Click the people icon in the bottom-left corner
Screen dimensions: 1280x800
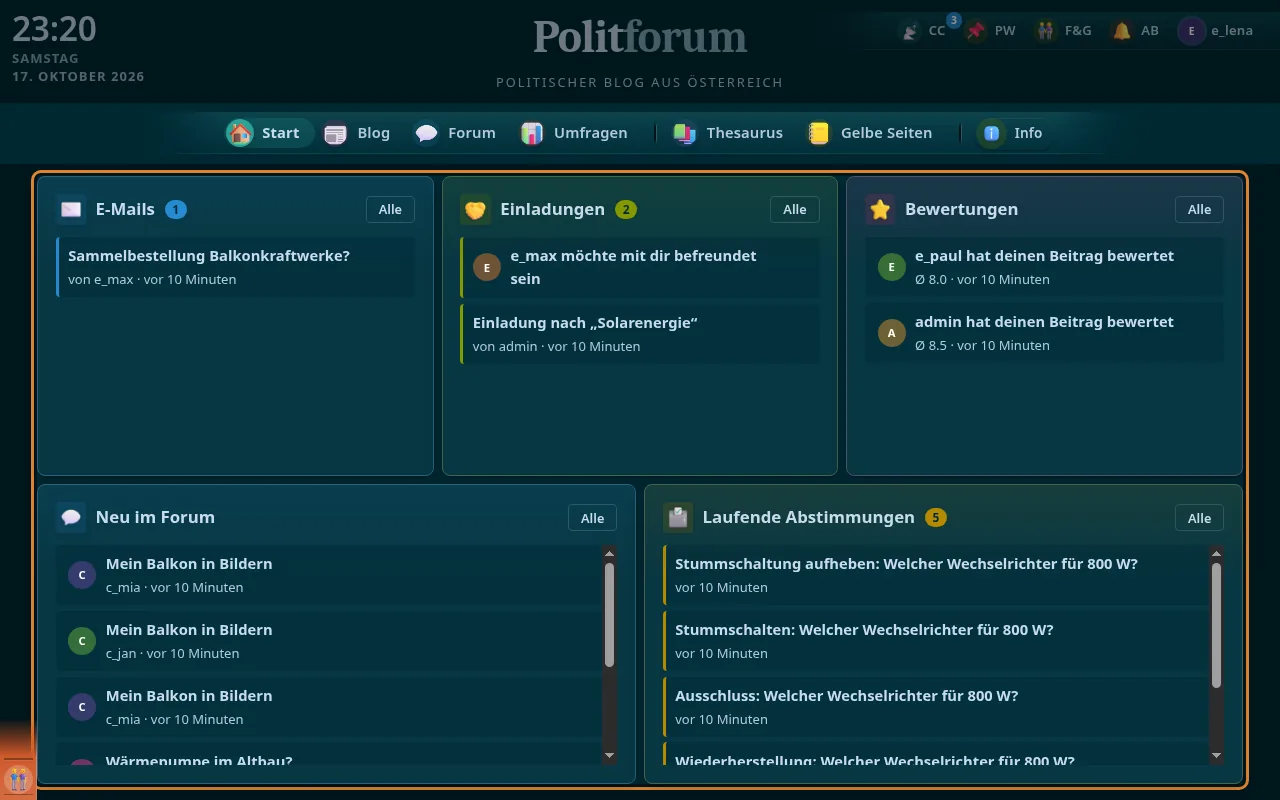(17, 779)
